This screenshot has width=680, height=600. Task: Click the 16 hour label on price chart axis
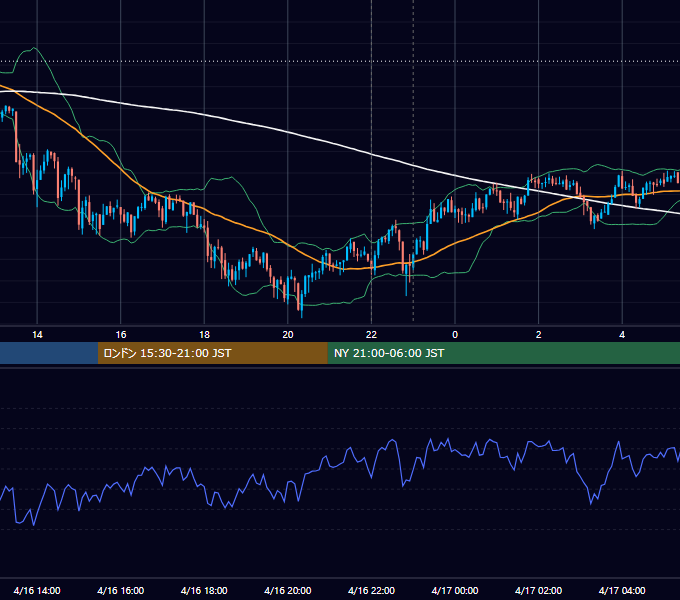(x=121, y=335)
